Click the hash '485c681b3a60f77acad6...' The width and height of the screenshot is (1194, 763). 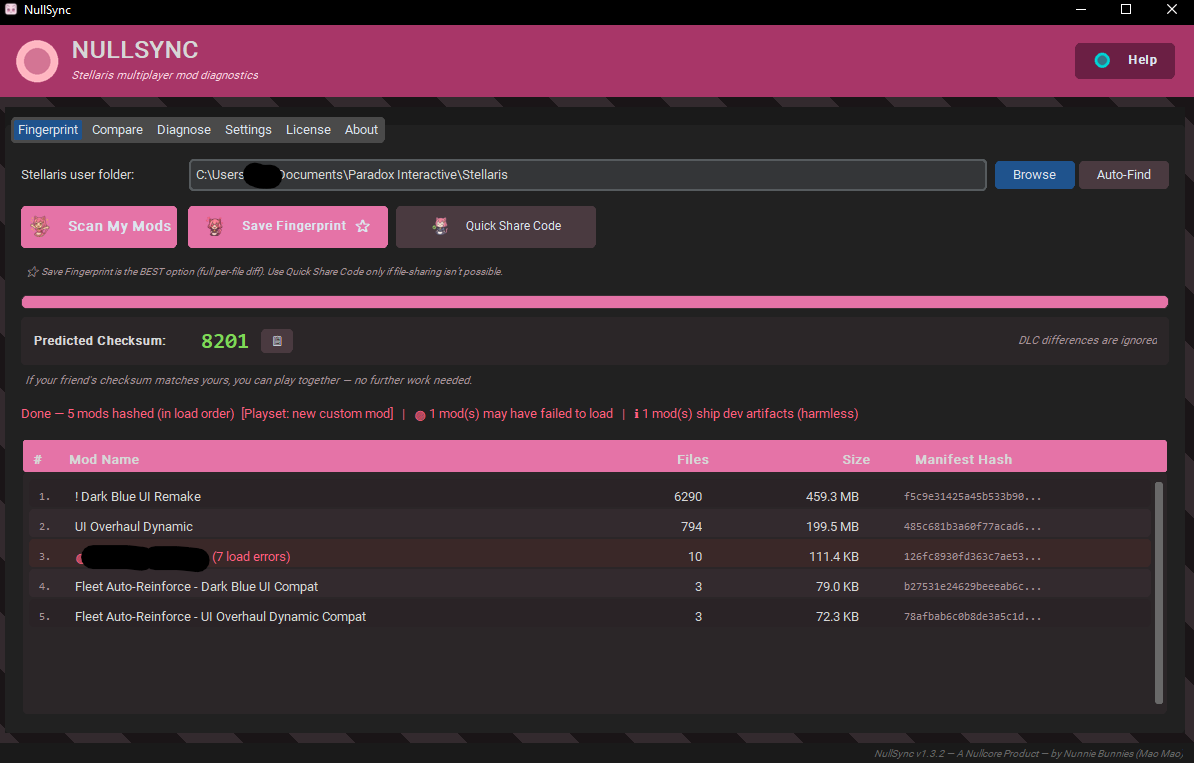(x=972, y=526)
